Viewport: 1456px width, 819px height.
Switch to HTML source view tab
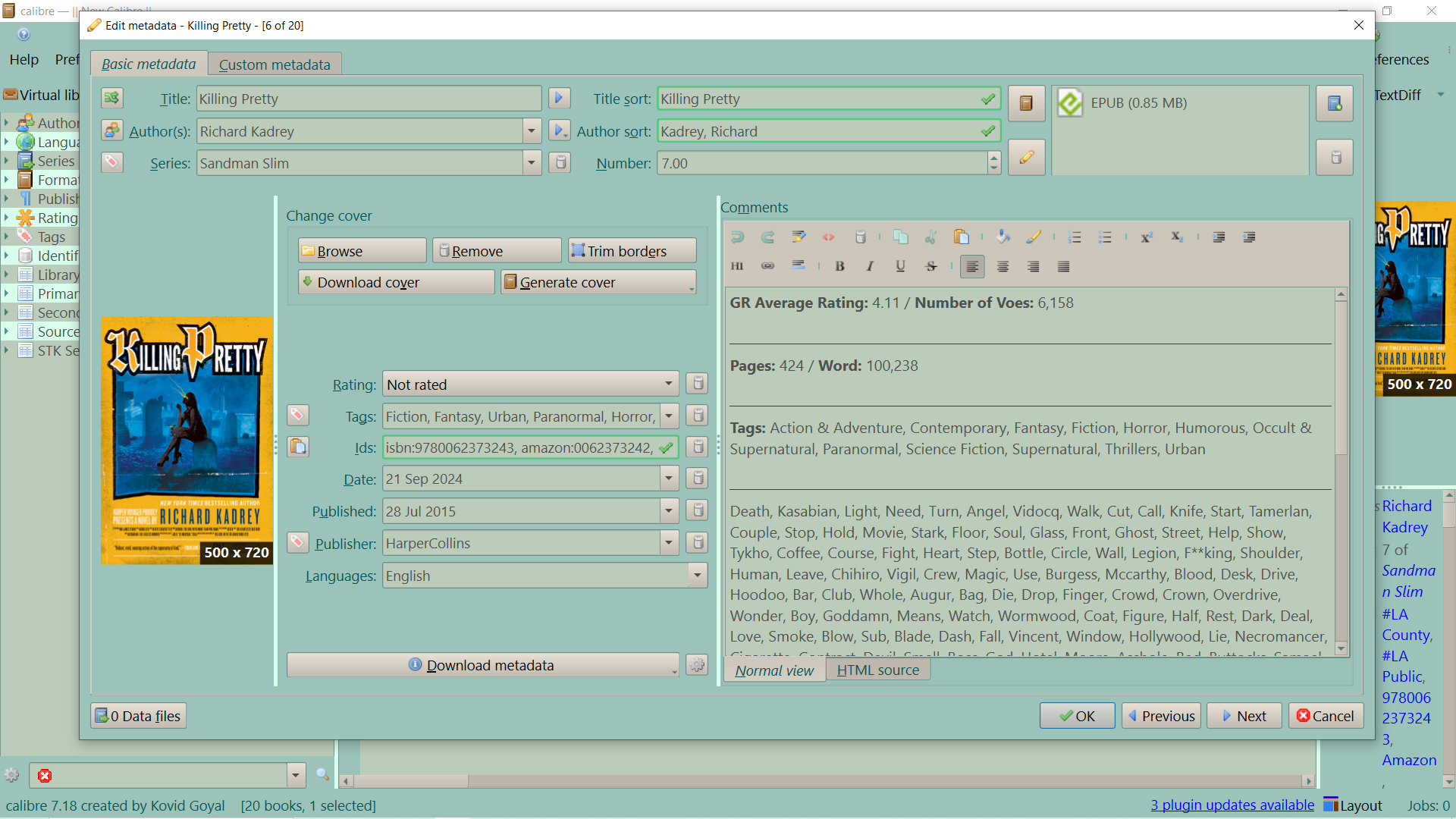pos(877,670)
